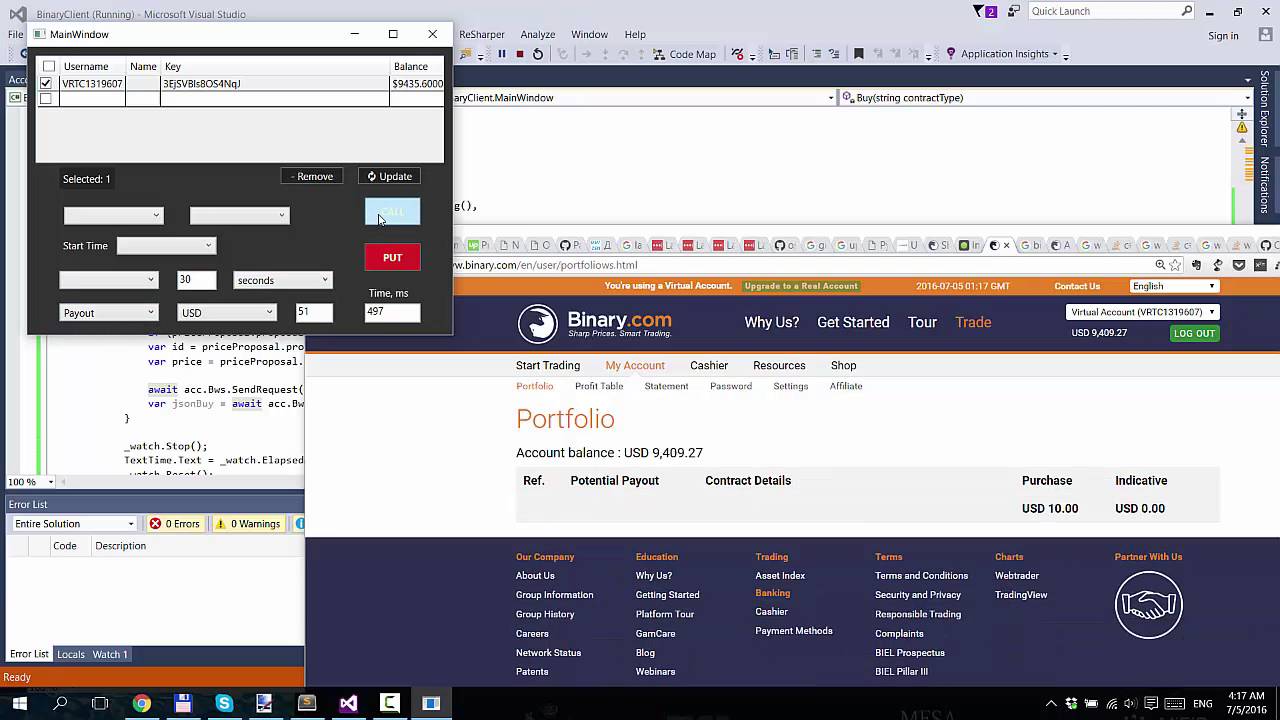Image resolution: width=1280 pixels, height=720 pixels.
Task: Click the red PUT button
Action: point(392,258)
